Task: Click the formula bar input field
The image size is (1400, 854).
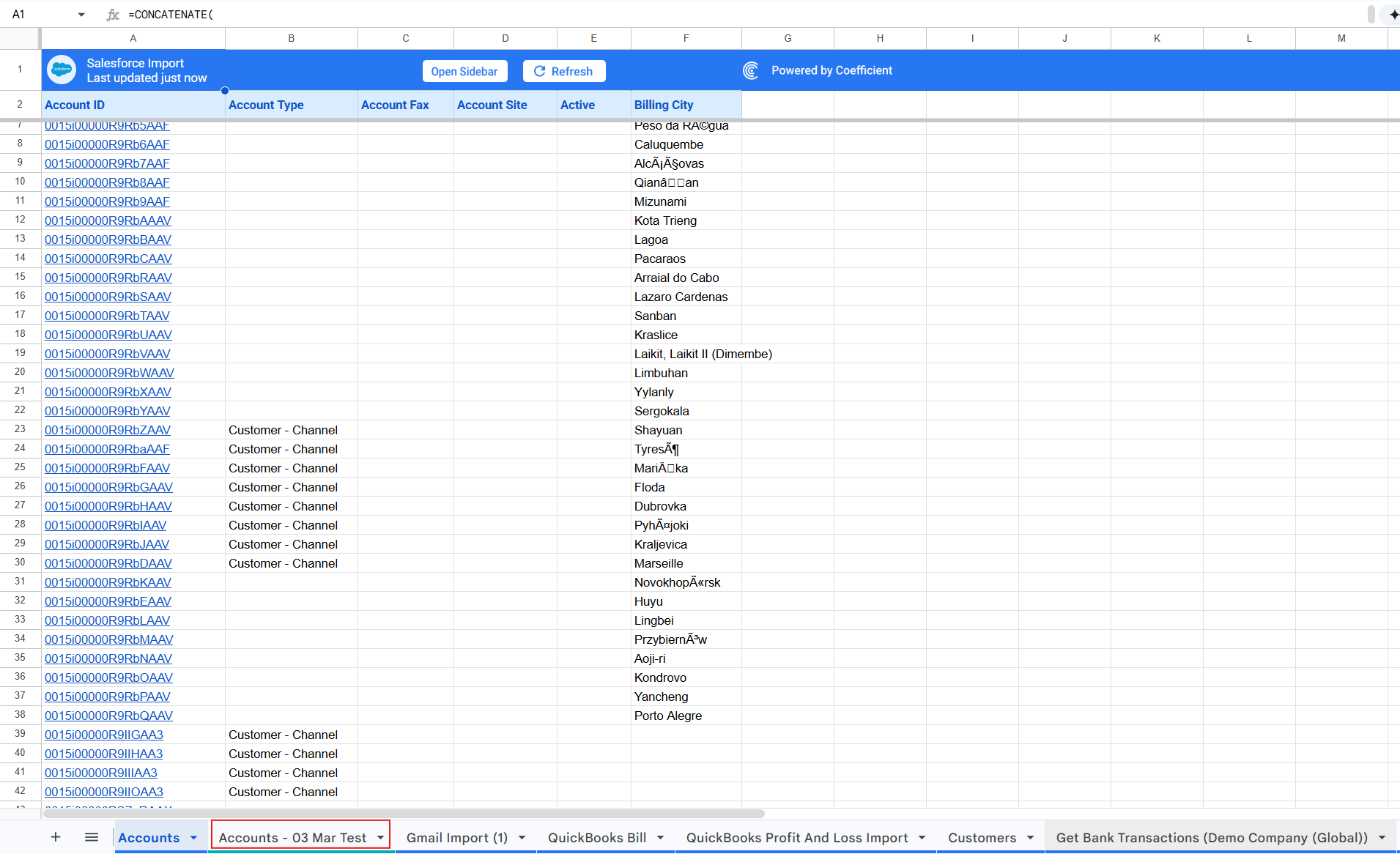Action: click(x=733, y=15)
